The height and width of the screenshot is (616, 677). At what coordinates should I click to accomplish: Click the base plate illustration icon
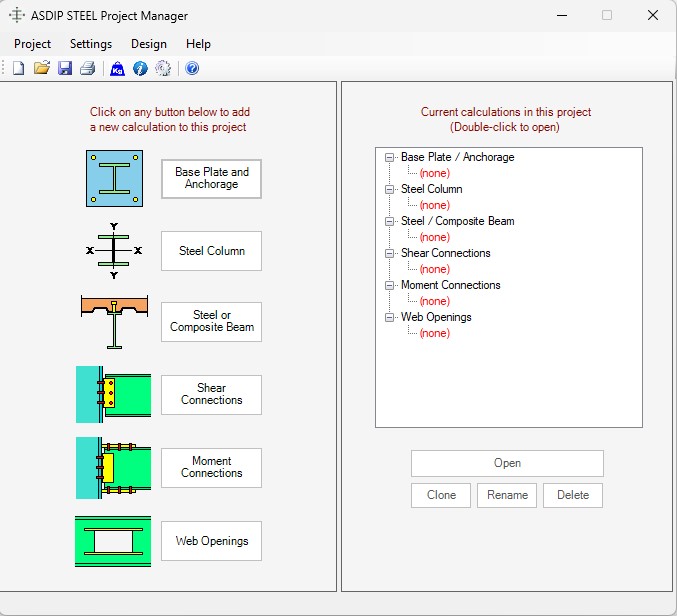tap(114, 178)
